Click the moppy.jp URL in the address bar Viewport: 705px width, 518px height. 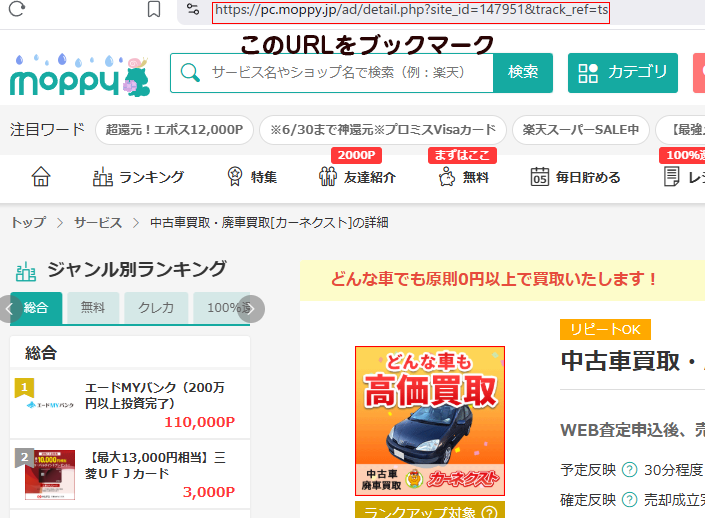pyautogui.click(x=411, y=10)
